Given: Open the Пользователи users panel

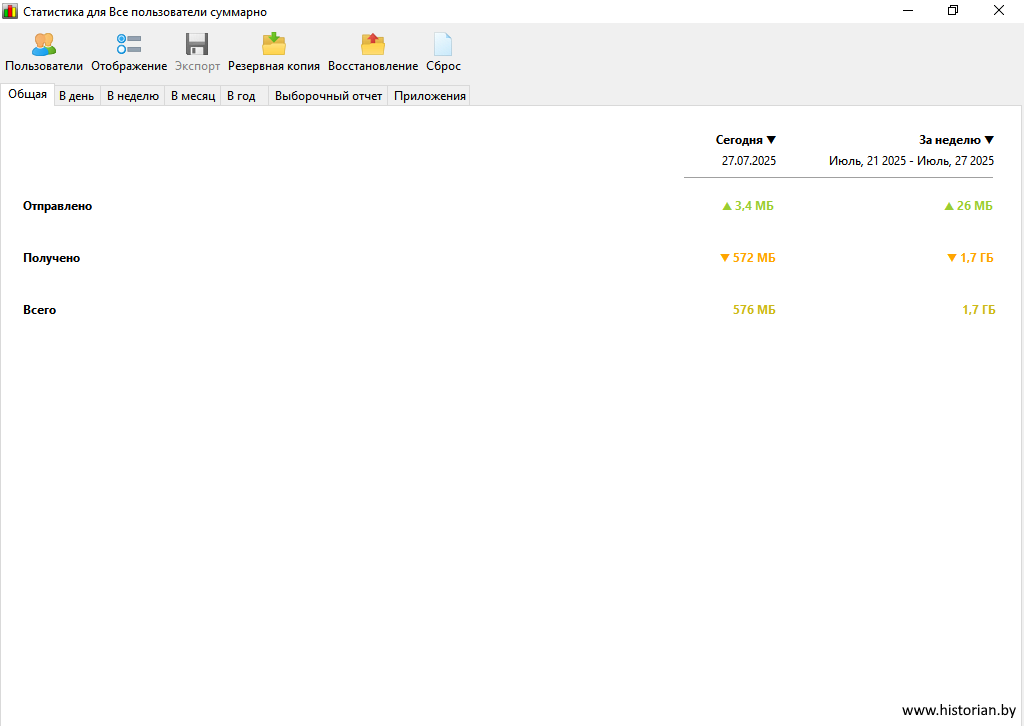Looking at the screenshot, I should click(44, 45).
